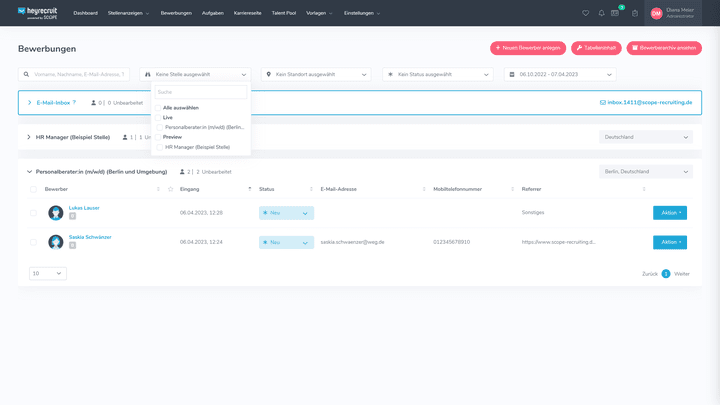Screen dimensions: 720x405
Task: Open the date range picker field
Action: click(559, 74)
